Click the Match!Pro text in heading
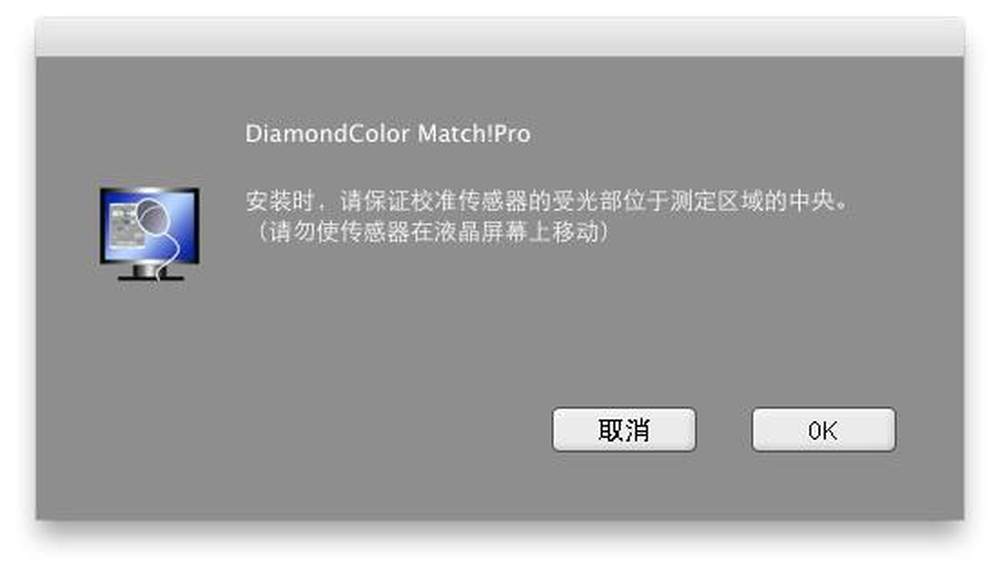Screen dimensions: 1000x574 [474, 134]
